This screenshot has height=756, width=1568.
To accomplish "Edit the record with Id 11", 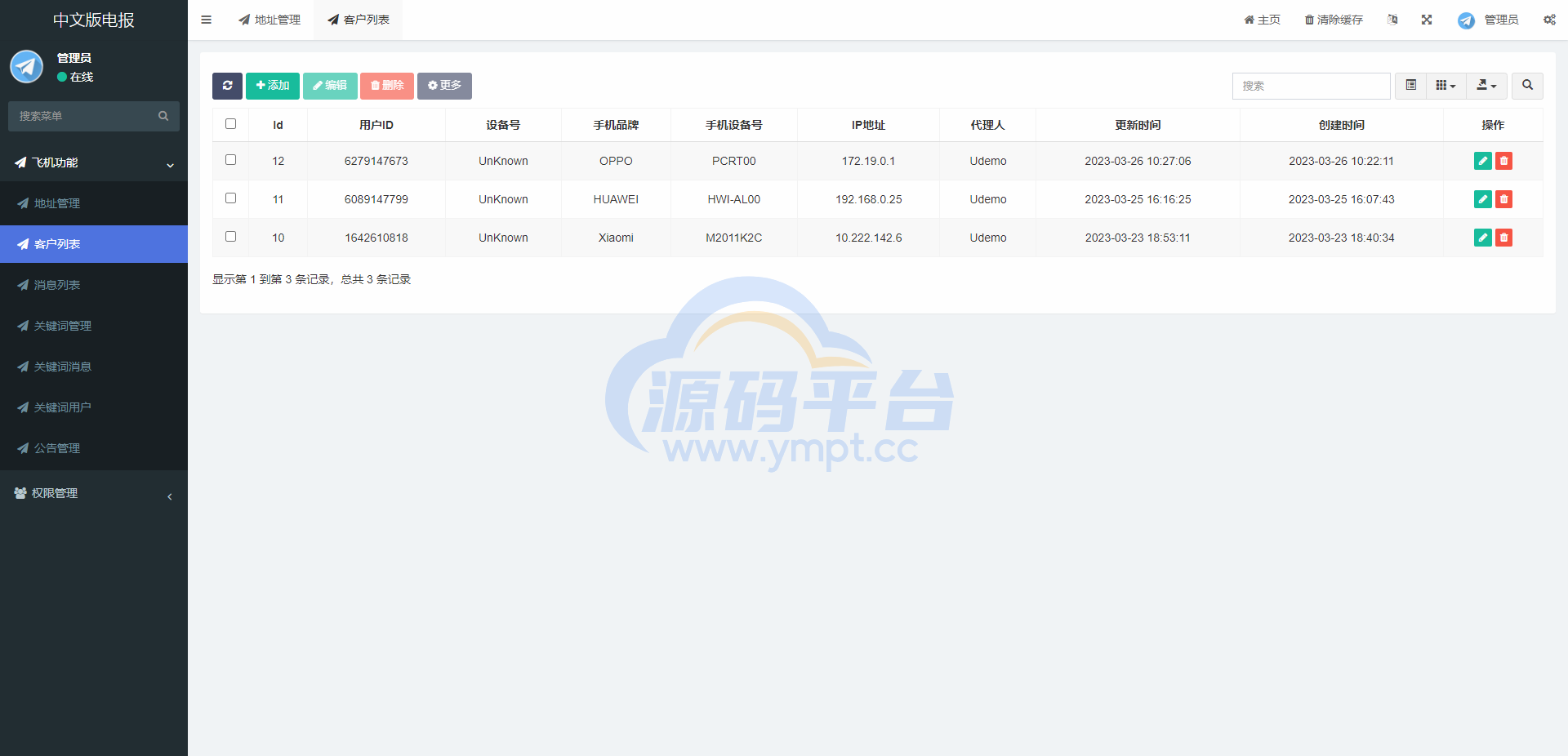I will [x=1483, y=199].
